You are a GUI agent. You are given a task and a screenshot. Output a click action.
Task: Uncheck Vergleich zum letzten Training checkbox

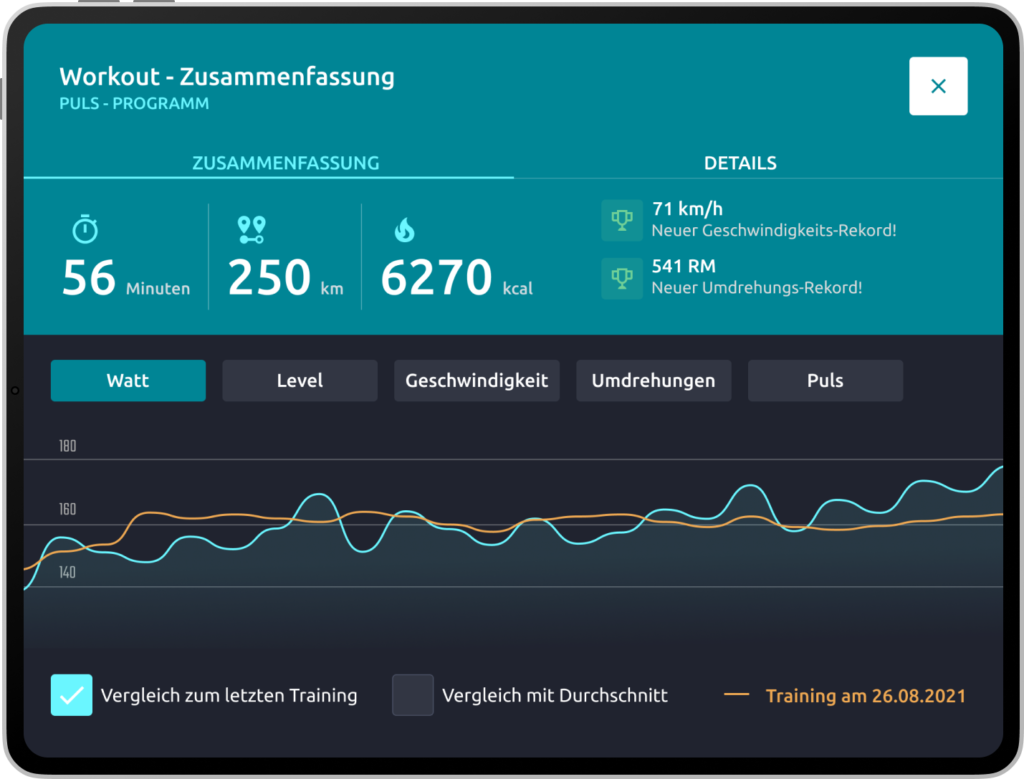click(72, 695)
